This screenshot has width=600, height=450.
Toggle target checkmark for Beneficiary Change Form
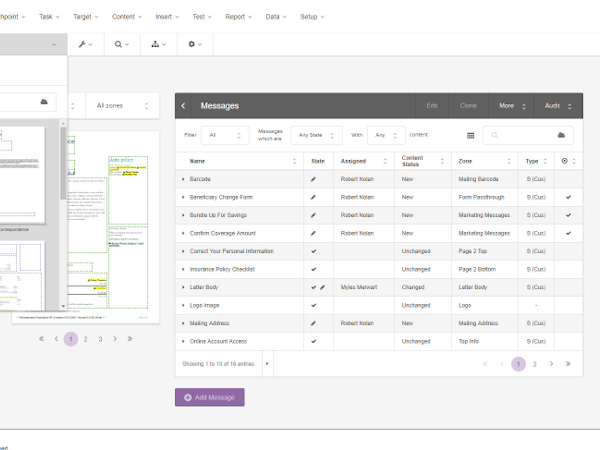(x=569, y=197)
